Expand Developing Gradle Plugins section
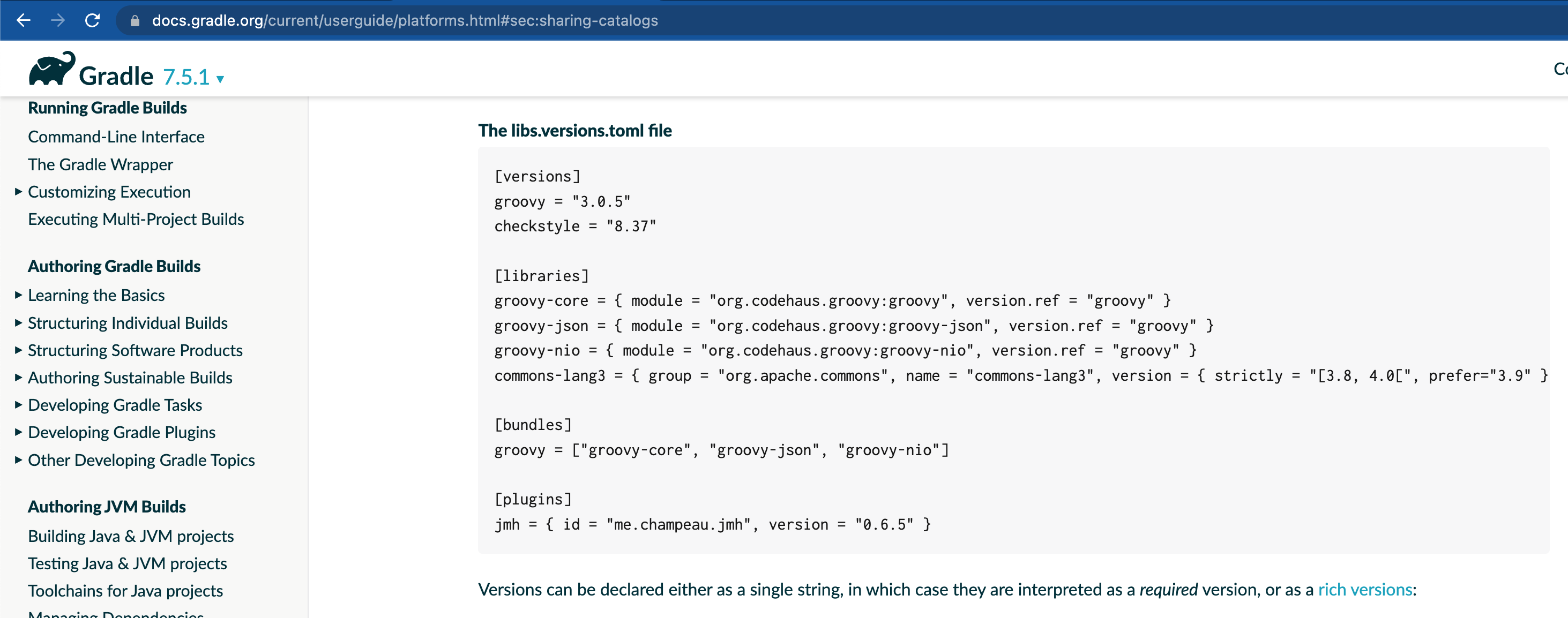 tap(18, 433)
